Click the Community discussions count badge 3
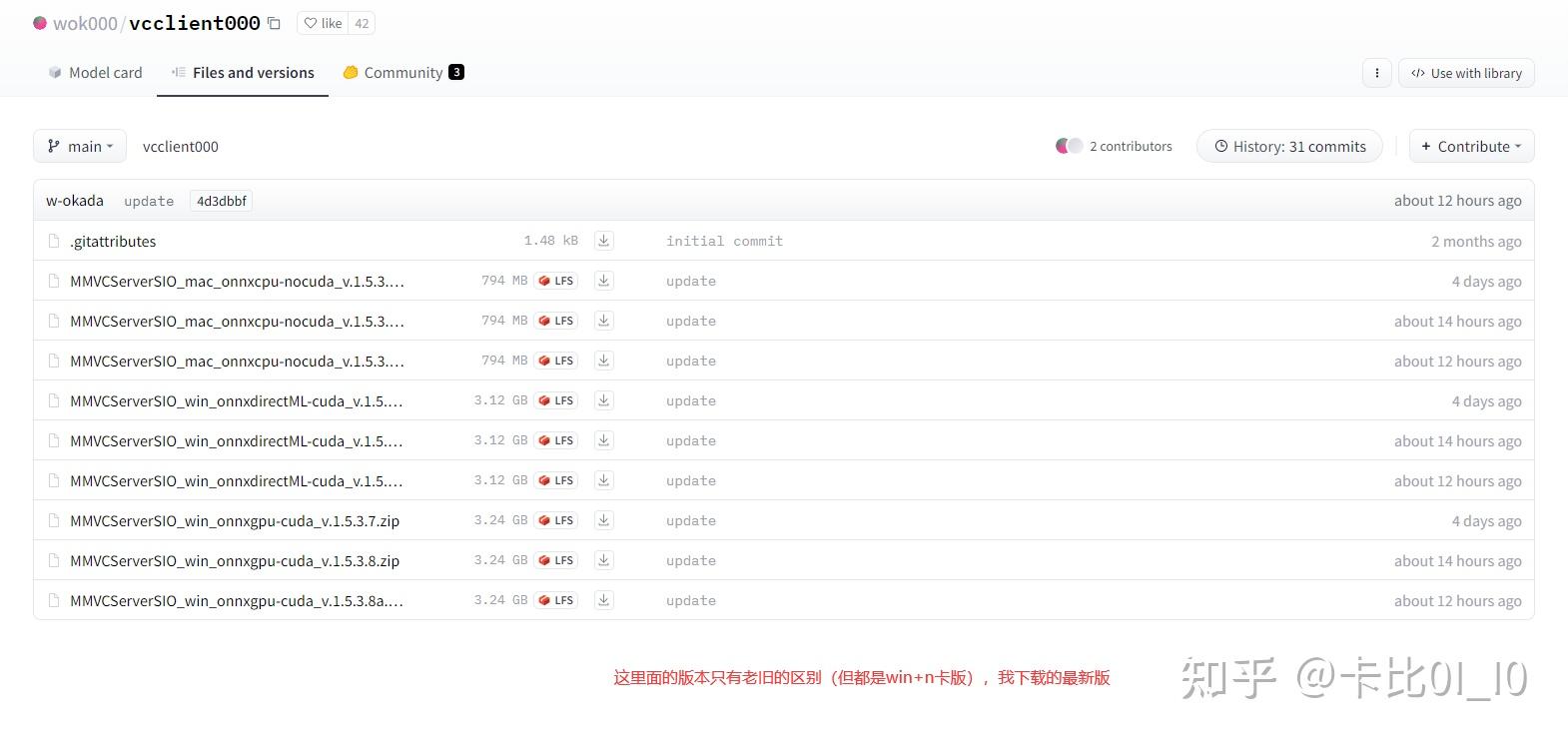The height and width of the screenshot is (744, 1568). pos(456,72)
